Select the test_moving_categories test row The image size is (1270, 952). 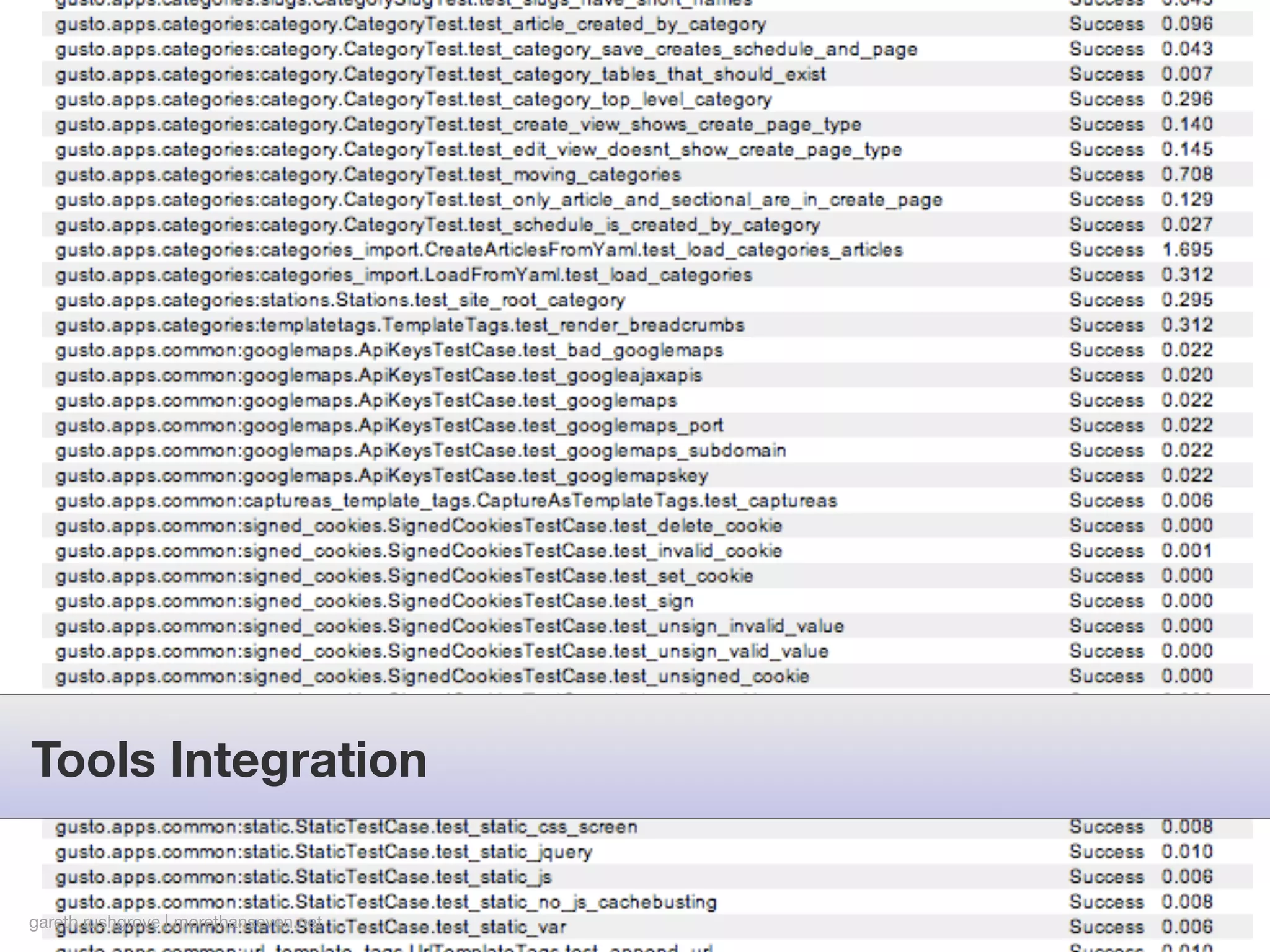[368, 175]
